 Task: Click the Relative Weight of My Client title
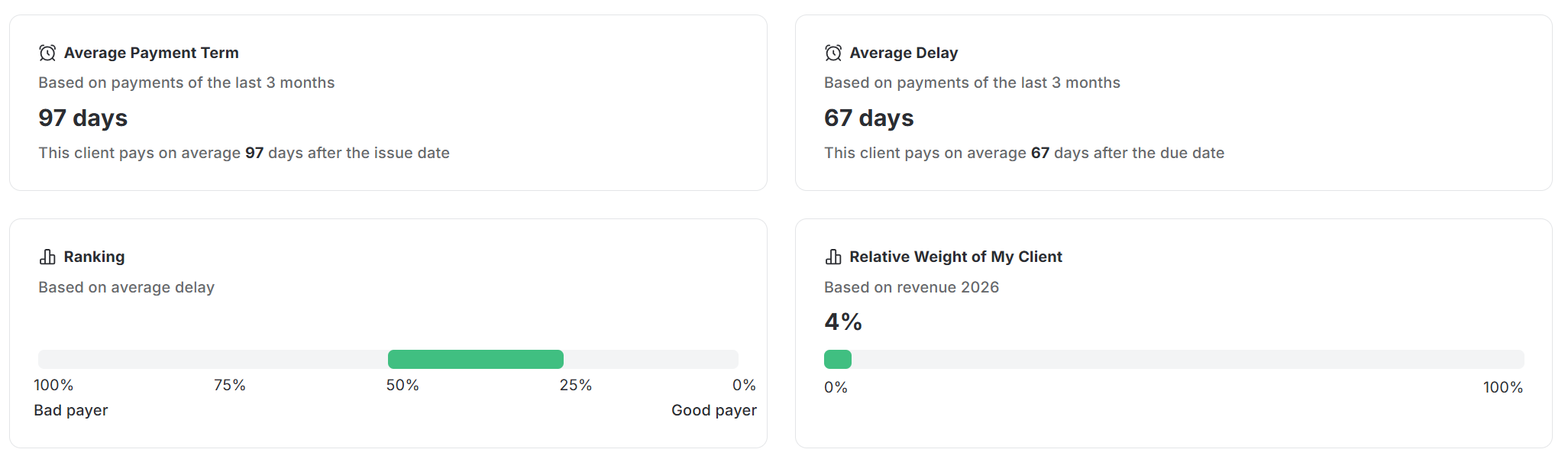[x=955, y=257]
